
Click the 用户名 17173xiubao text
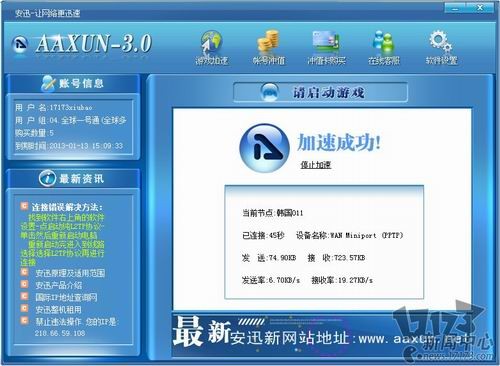(53, 107)
